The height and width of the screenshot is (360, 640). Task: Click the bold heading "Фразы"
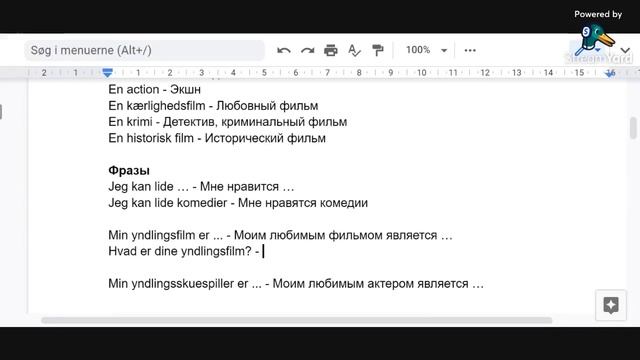pyautogui.click(x=129, y=171)
